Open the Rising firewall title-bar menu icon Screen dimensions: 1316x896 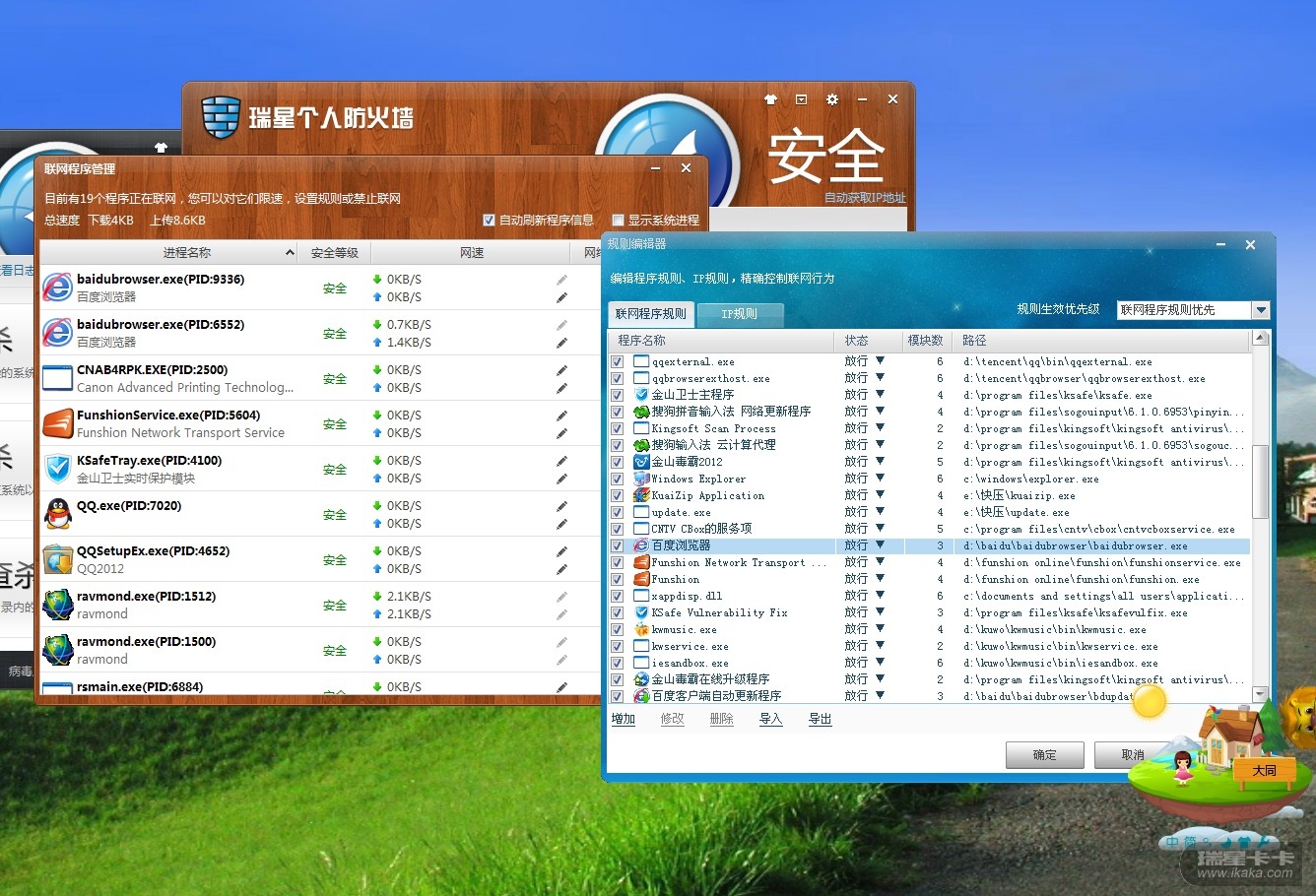[x=802, y=99]
